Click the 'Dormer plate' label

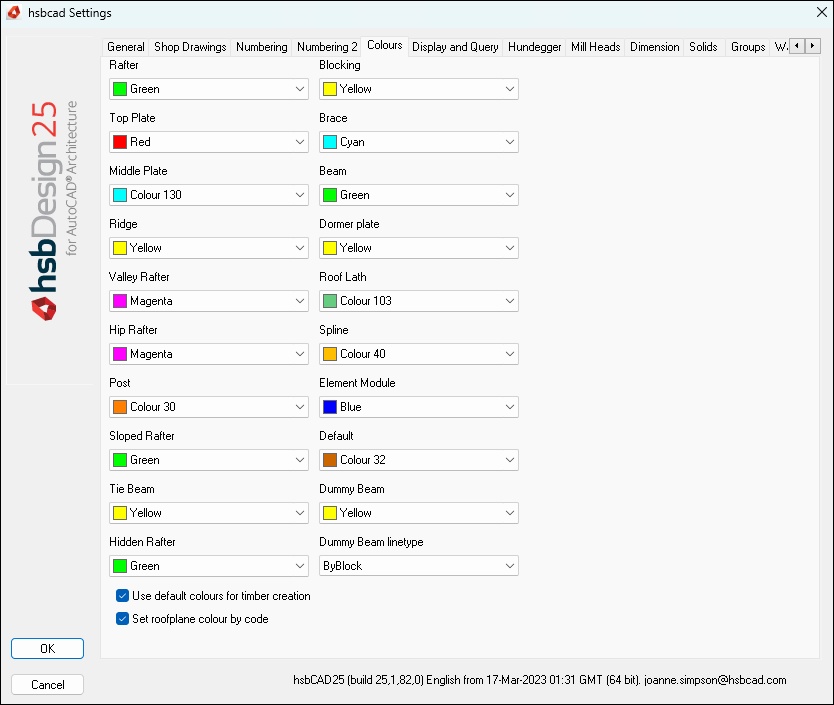(x=349, y=224)
